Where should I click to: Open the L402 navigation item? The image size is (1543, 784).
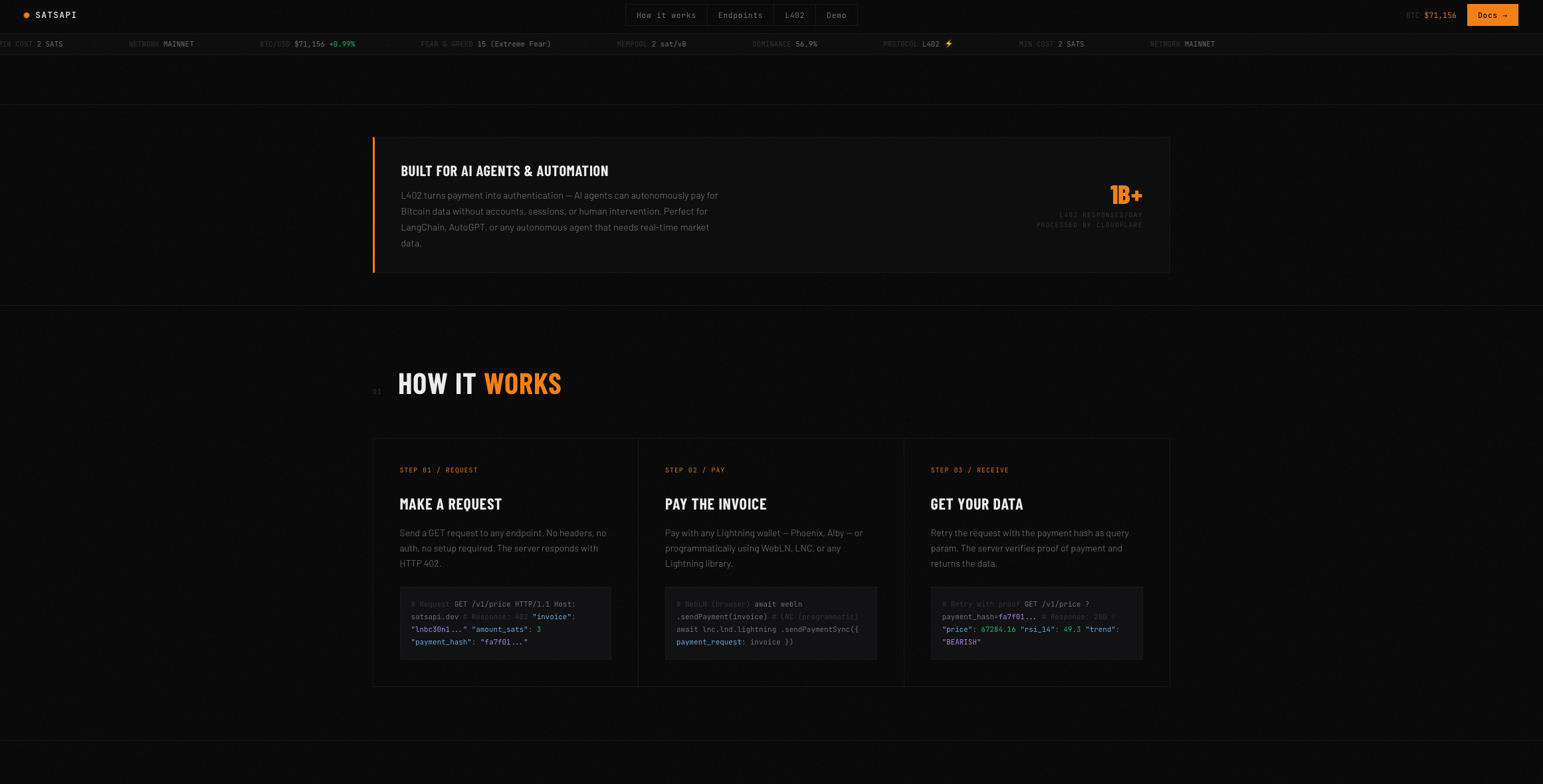click(x=795, y=15)
